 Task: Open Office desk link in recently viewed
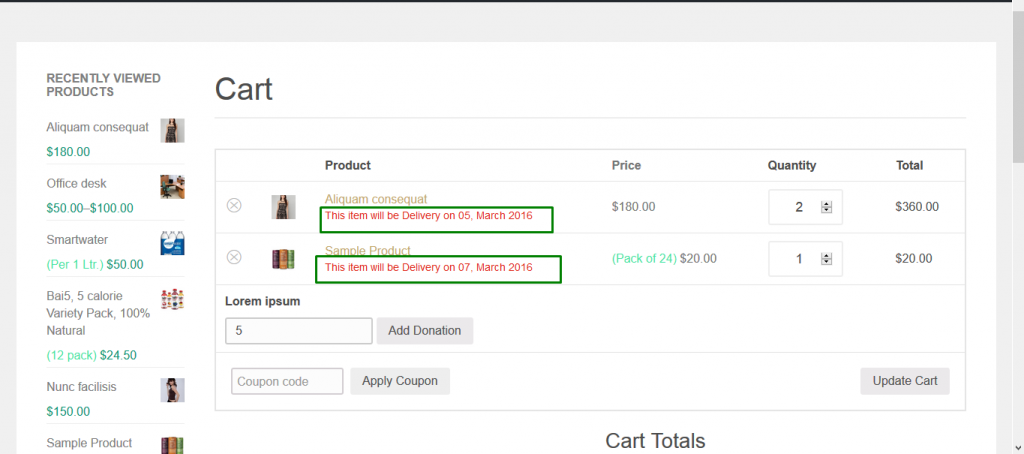[76, 184]
